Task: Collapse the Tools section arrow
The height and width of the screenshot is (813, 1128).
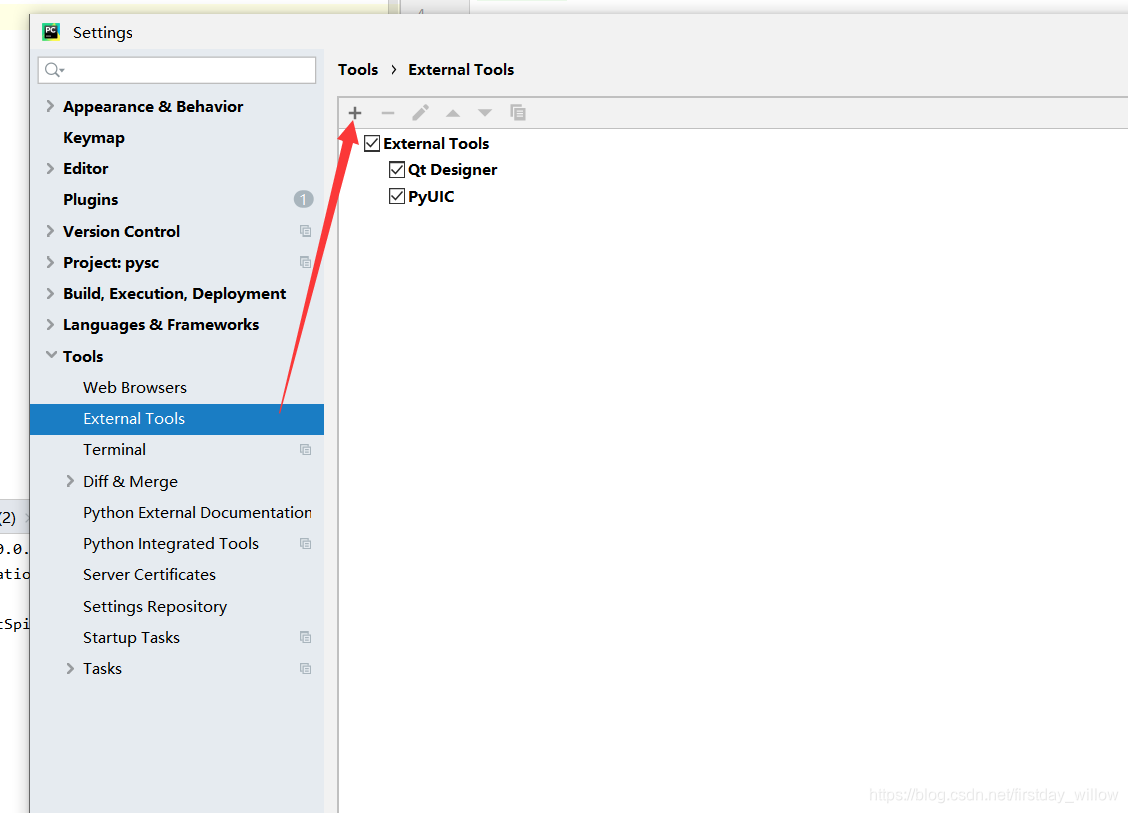Action: pyautogui.click(x=51, y=355)
